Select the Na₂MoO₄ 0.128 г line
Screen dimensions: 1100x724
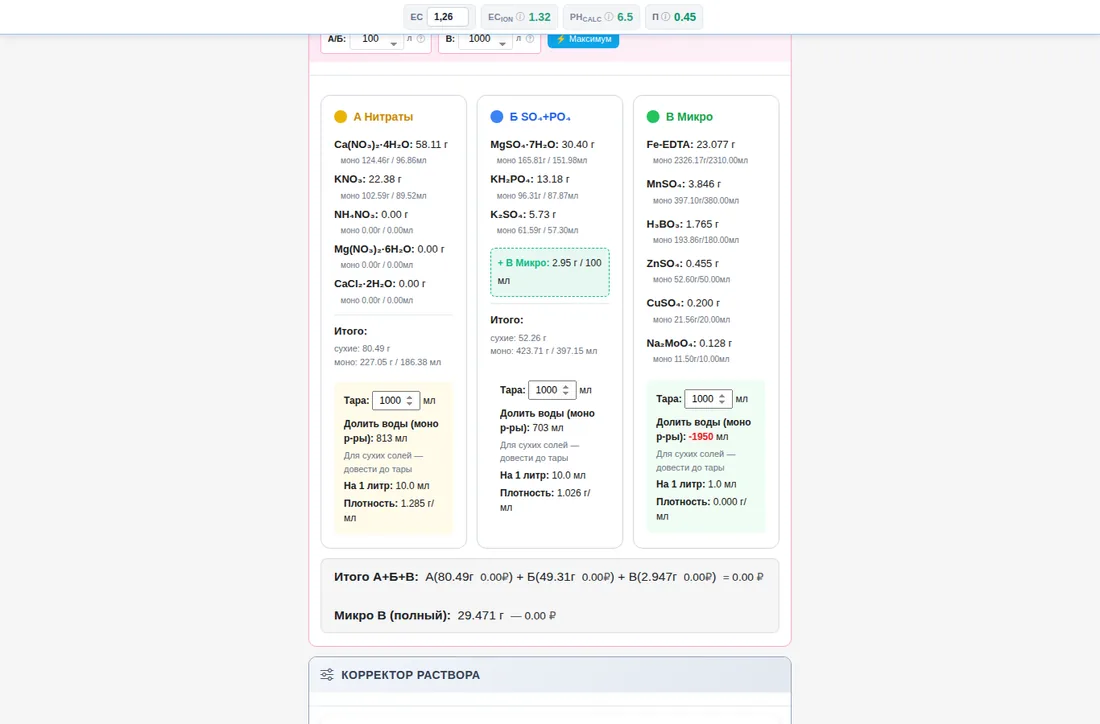[x=689, y=343]
